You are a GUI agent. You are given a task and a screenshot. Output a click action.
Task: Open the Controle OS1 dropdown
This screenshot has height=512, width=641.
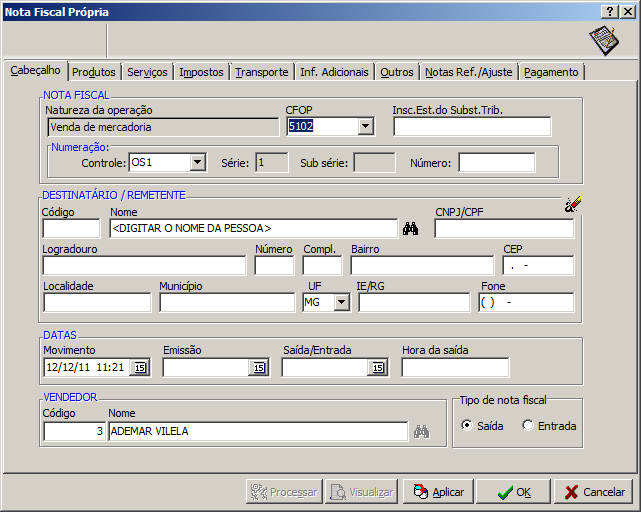[197, 162]
